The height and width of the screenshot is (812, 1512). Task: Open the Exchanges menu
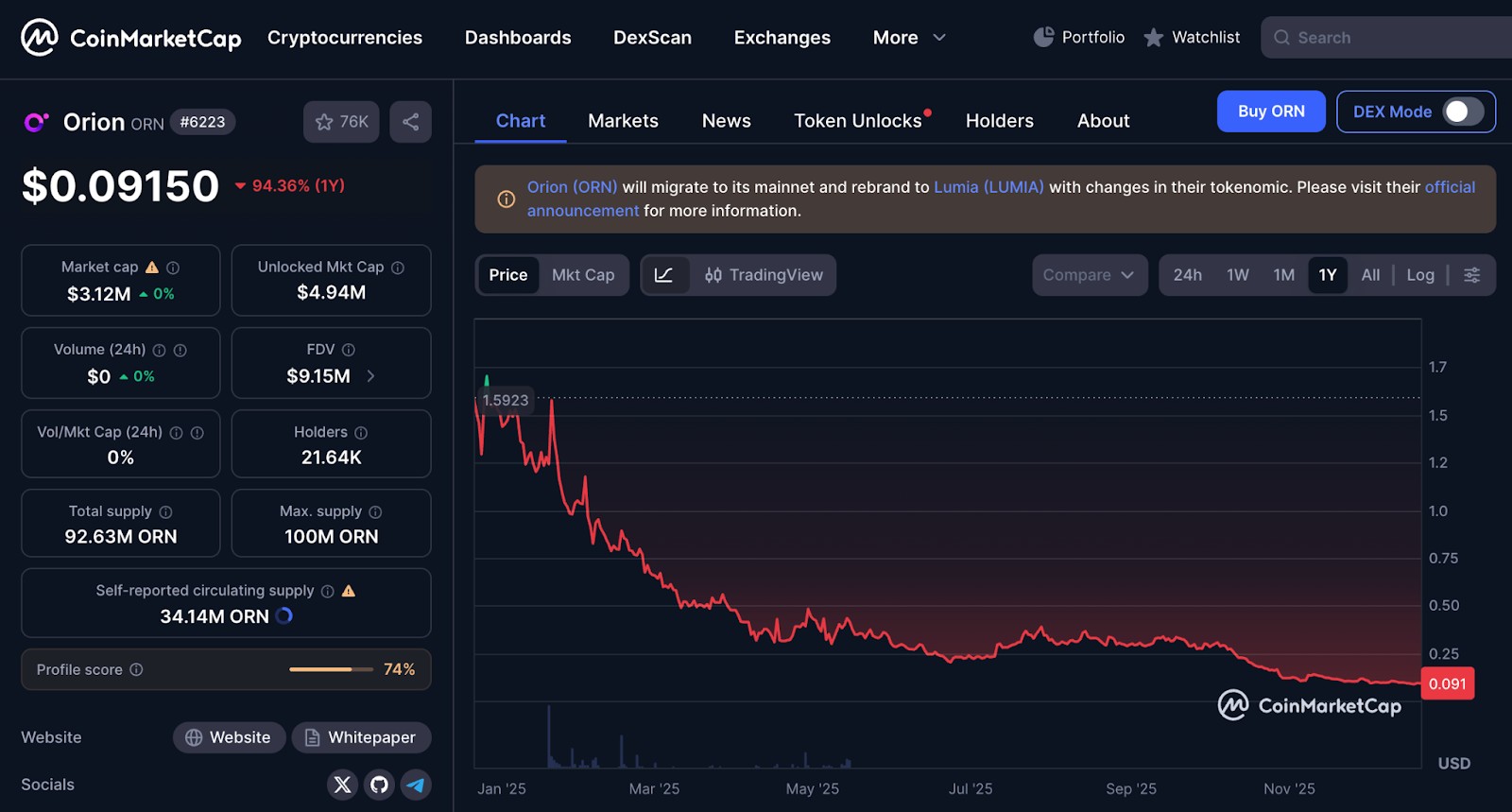coord(782,38)
